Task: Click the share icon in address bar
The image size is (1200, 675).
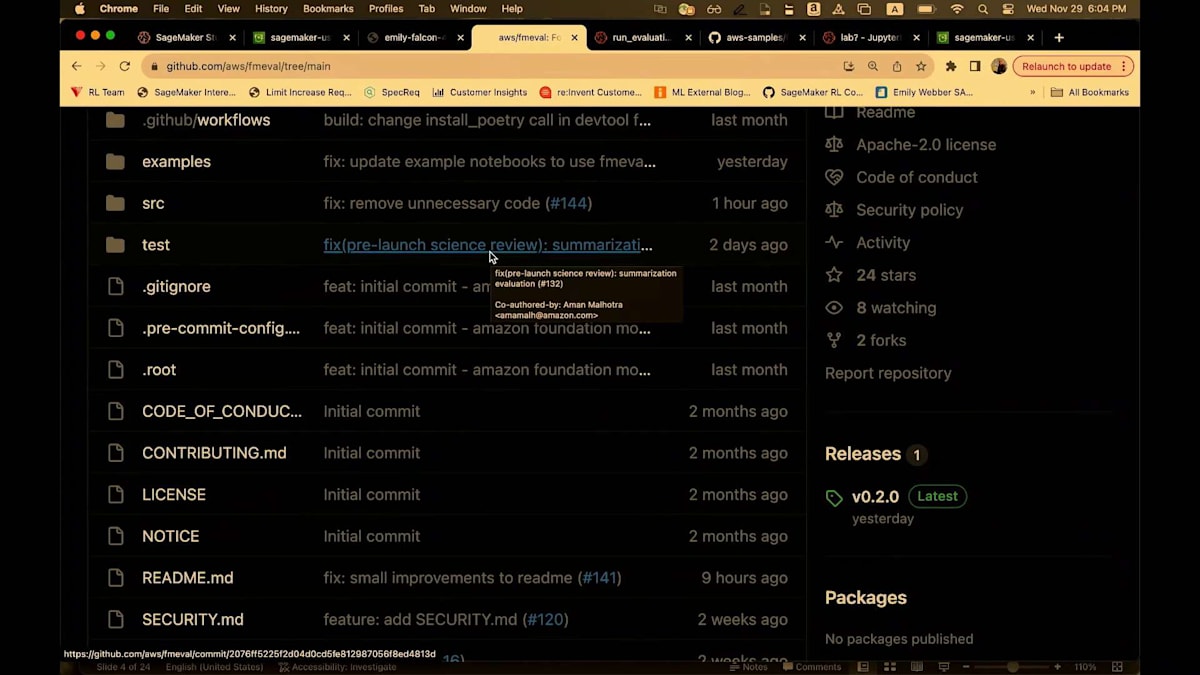Action: click(897, 66)
